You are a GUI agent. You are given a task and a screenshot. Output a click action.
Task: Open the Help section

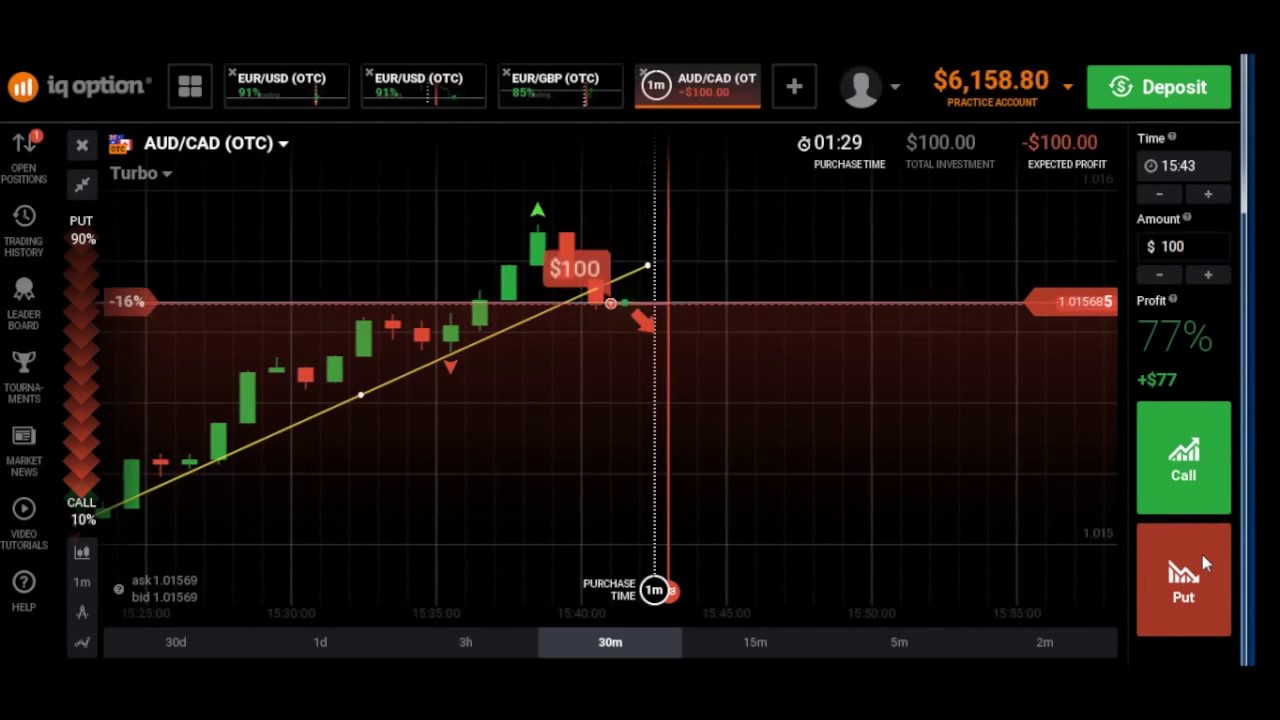tap(24, 590)
